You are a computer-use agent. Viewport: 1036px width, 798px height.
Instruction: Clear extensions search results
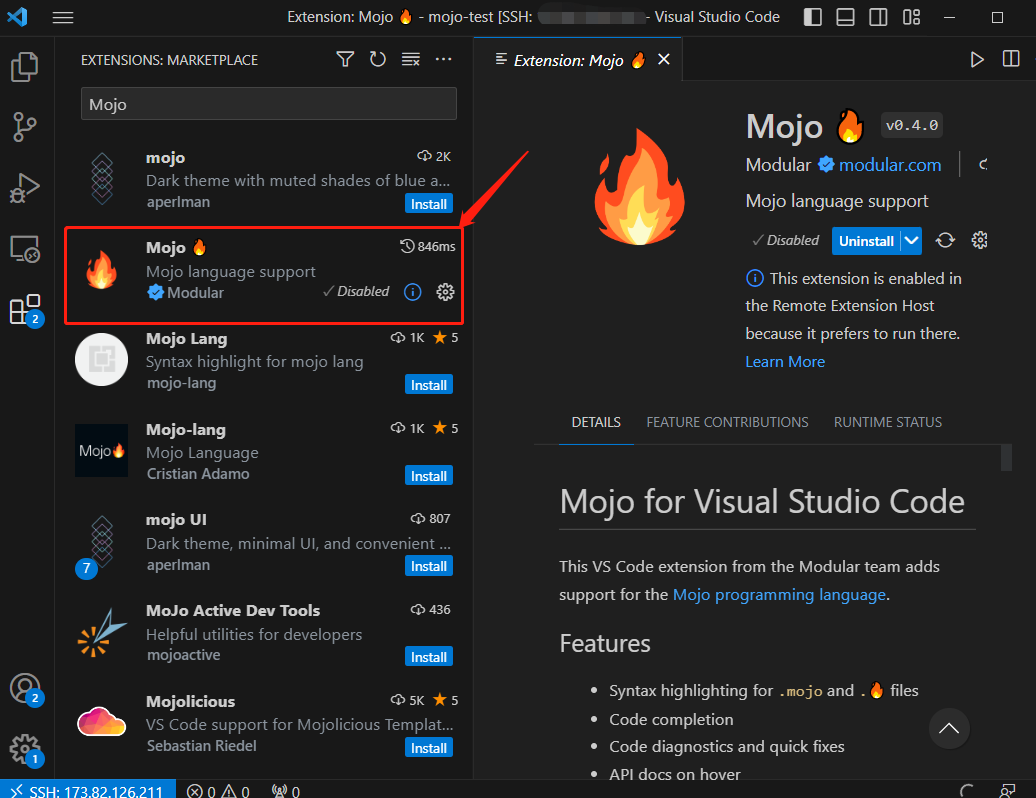411,59
